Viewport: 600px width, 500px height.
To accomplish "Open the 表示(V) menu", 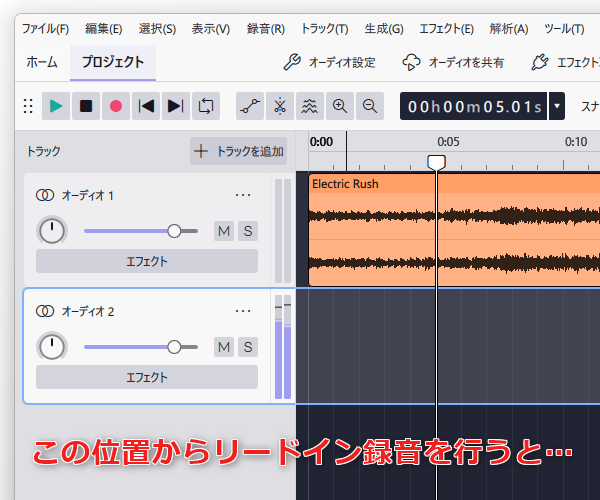I will tap(211, 29).
